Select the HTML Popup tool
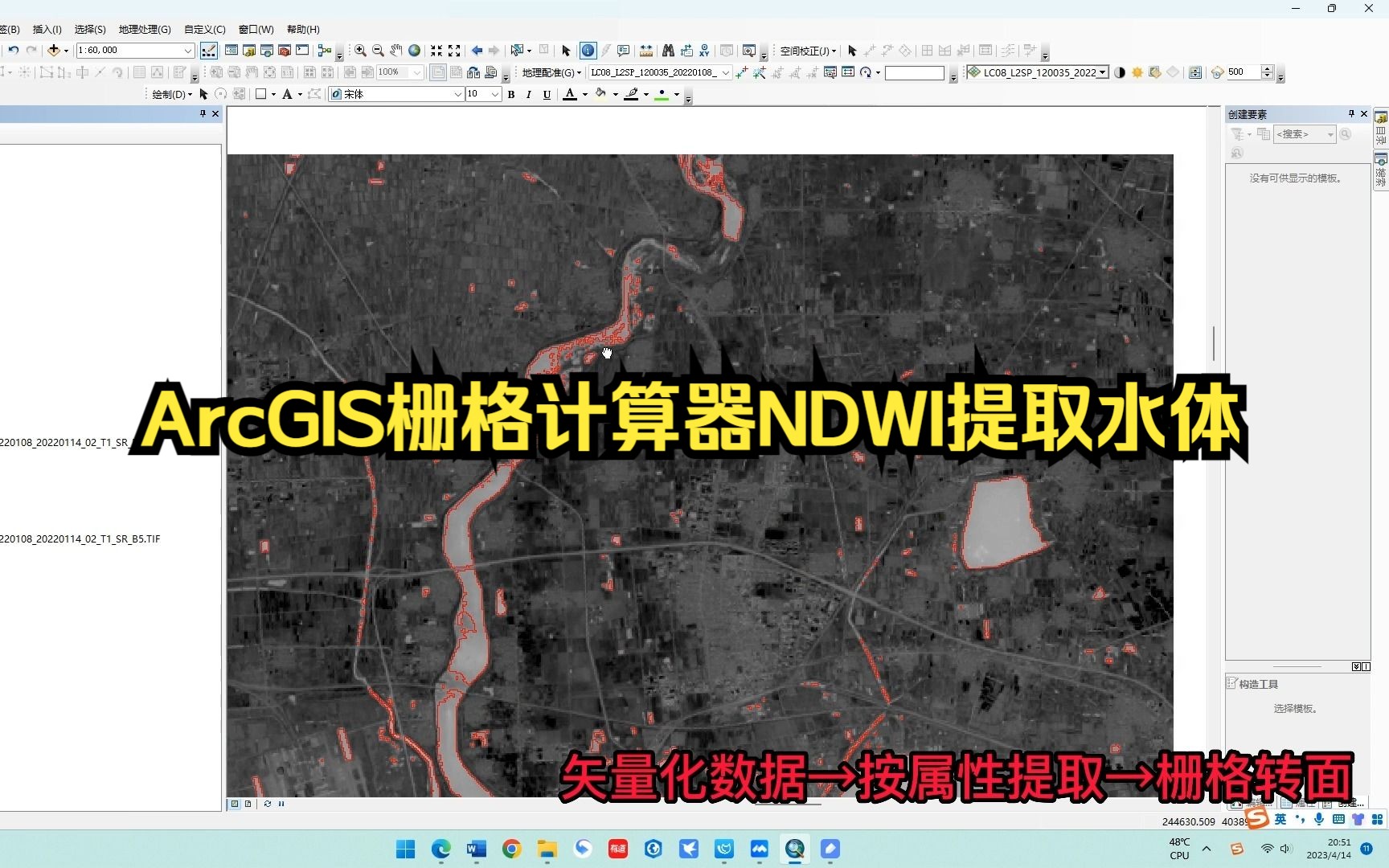1389x868 pixels. coord(624,51)
